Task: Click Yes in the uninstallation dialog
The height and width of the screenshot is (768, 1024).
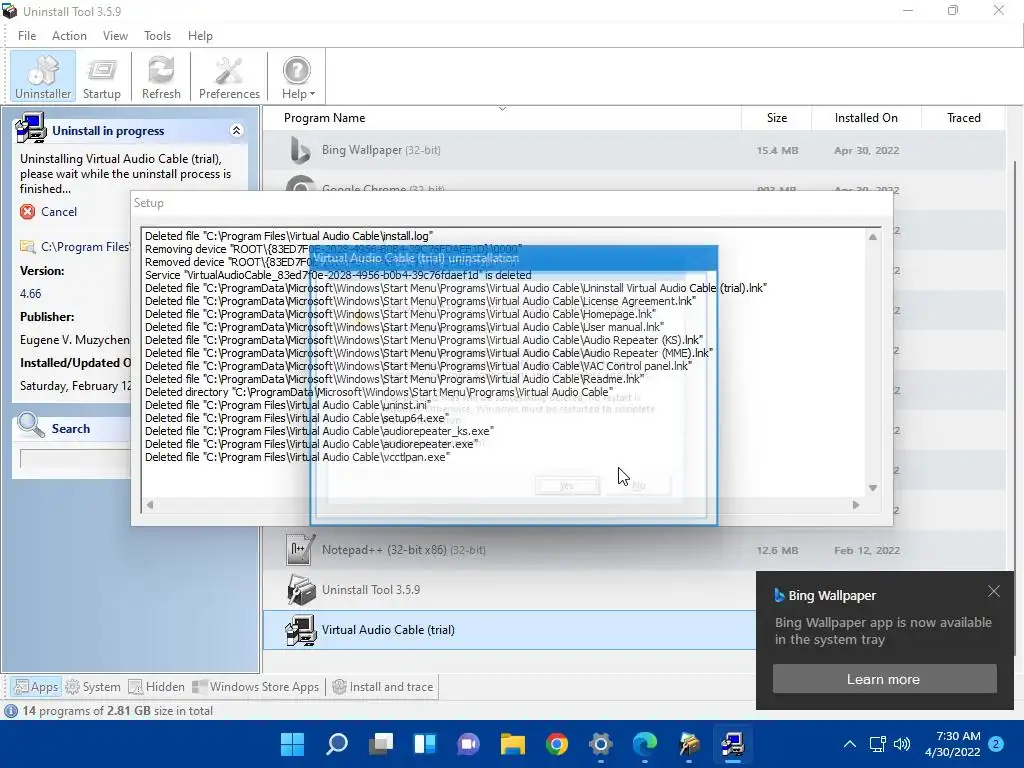Action: [x=567, y=485]
